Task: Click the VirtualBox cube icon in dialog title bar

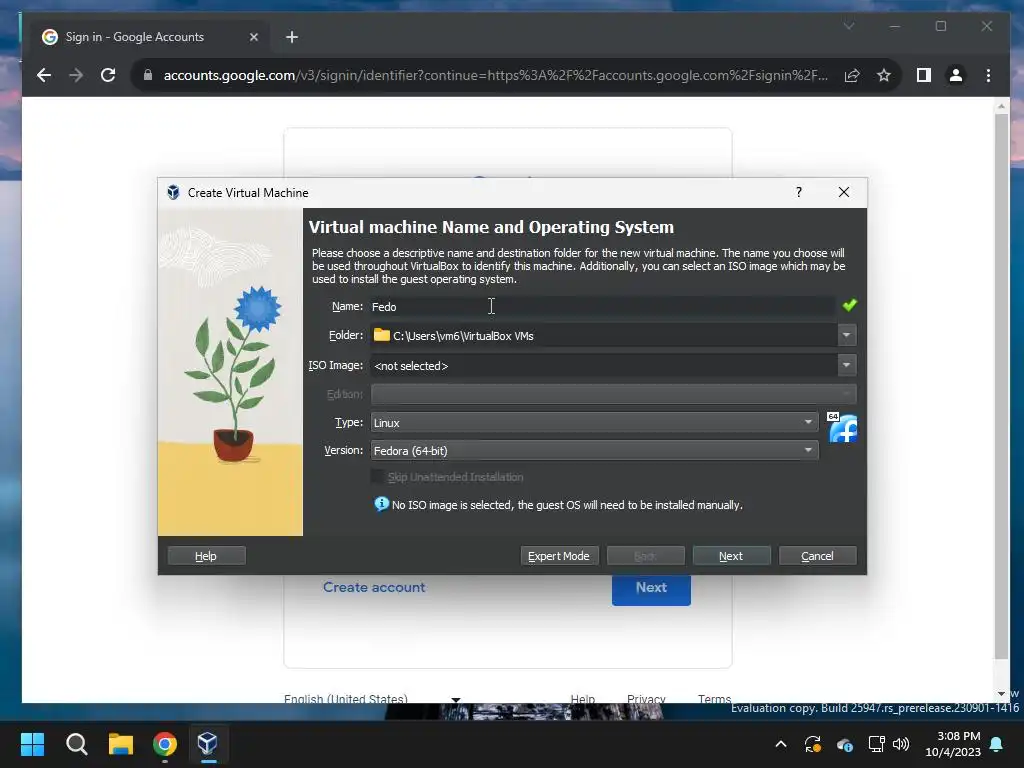Action: pos(173,192)
